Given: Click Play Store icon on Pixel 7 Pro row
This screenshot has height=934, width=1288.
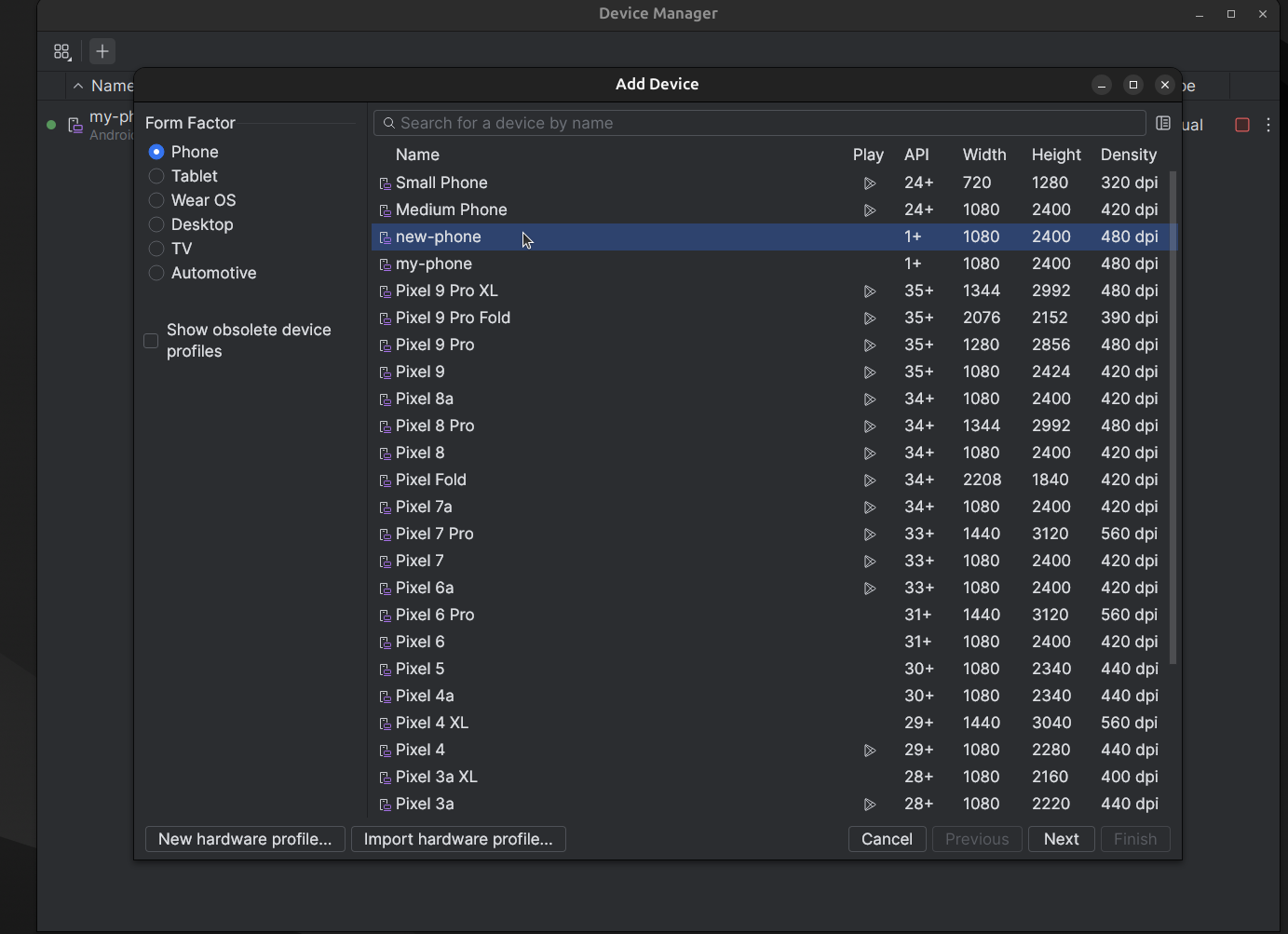Looking at the screenshot, I should coord(869,535).
